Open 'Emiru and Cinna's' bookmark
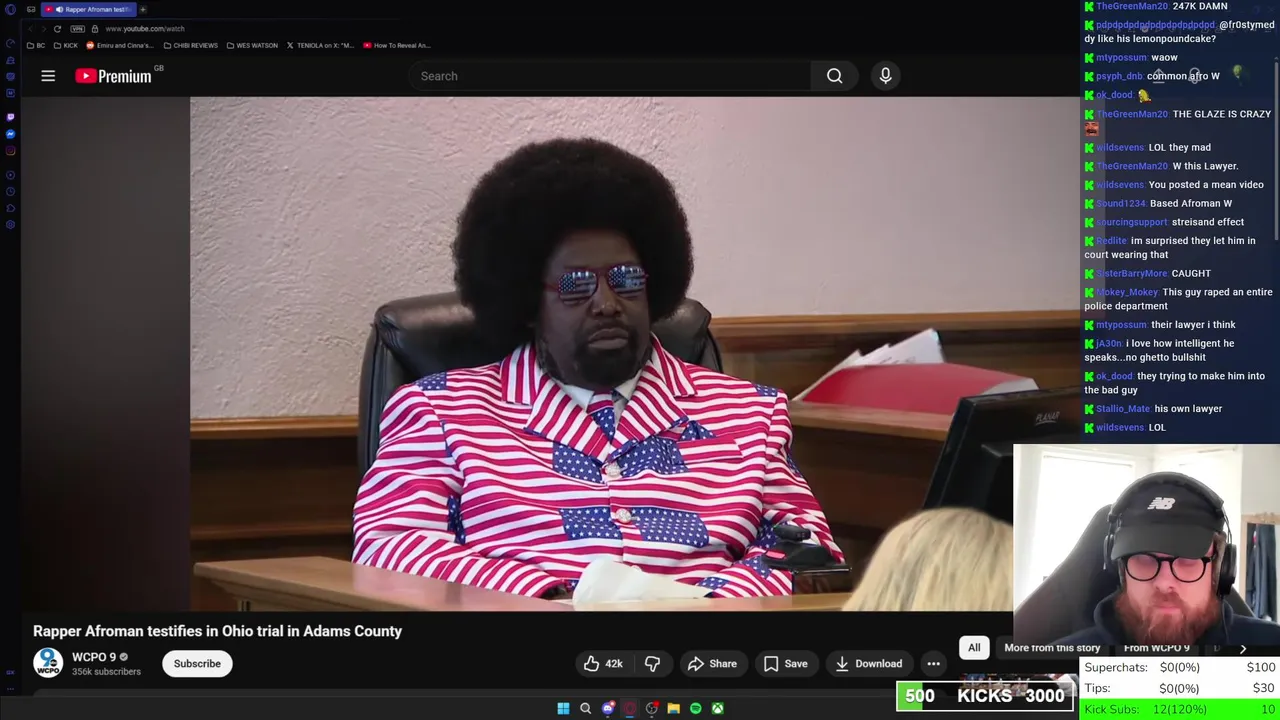This screenshot has width=1280, height=720. pyautogui.click(x=120, y=45)
